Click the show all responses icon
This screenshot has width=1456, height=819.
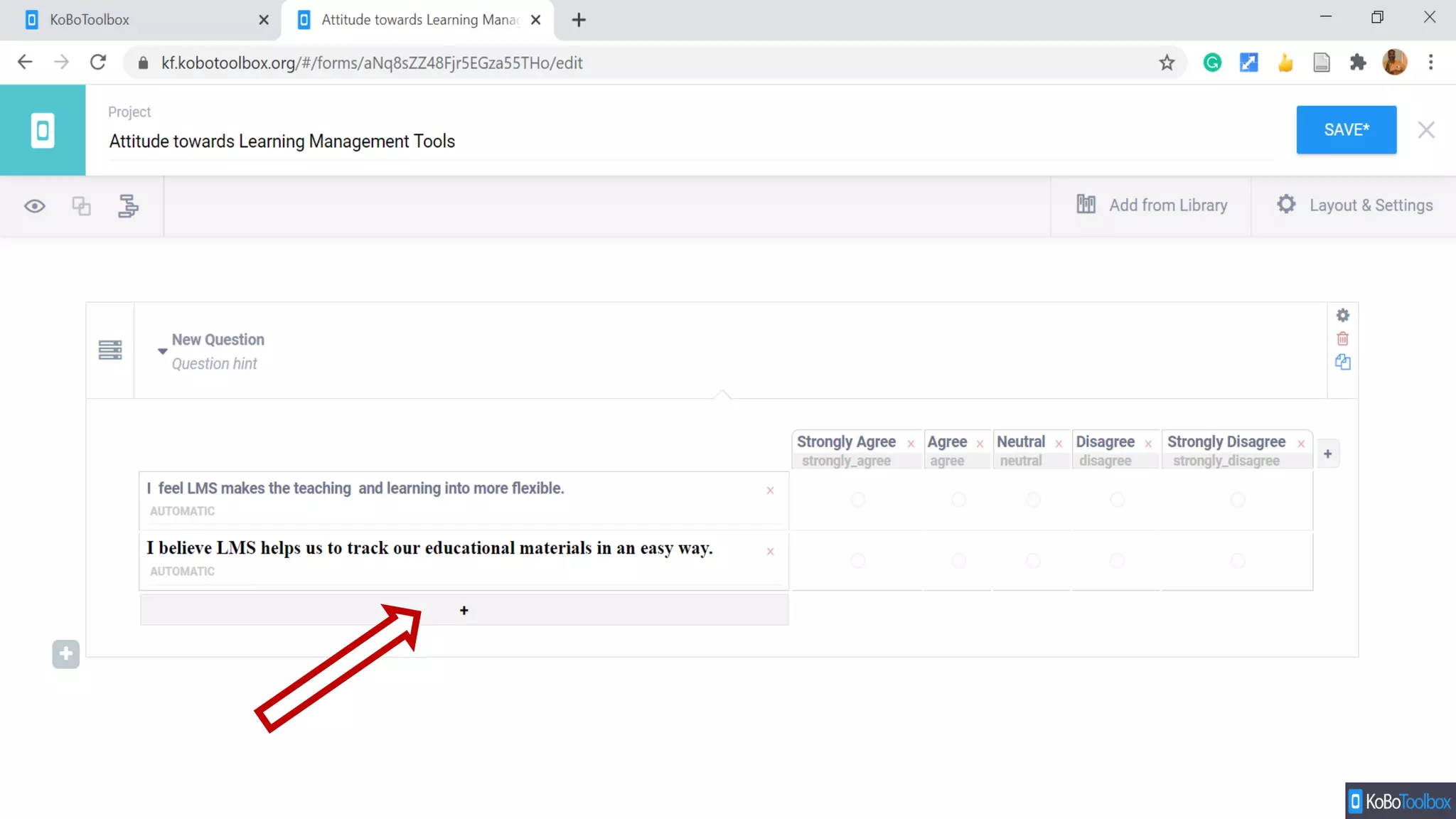pos(81,206)
